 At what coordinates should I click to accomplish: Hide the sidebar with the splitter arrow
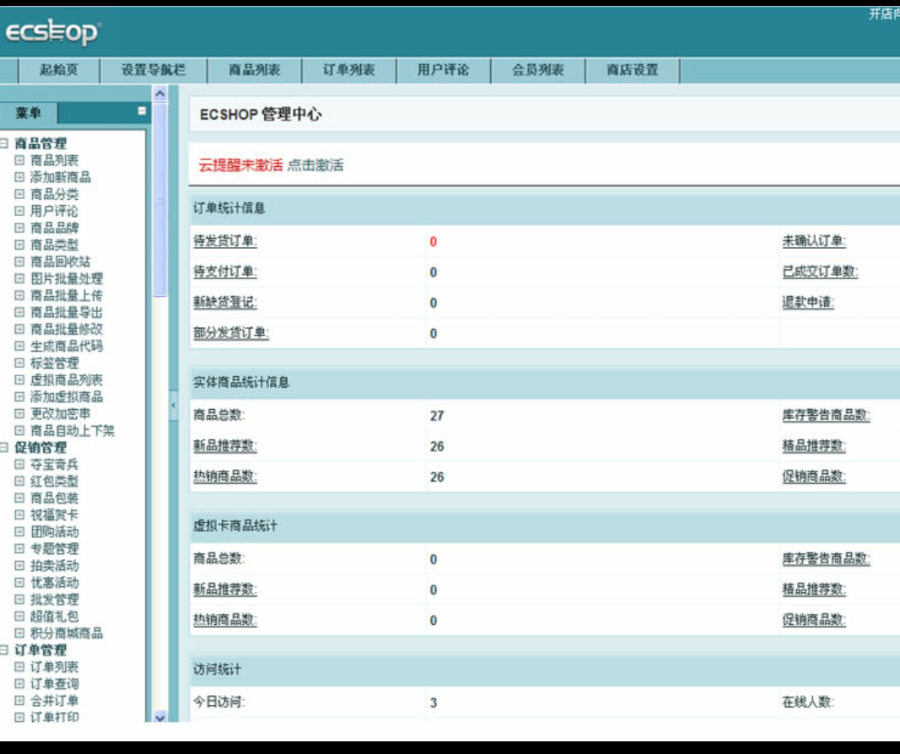coord(173,405)
